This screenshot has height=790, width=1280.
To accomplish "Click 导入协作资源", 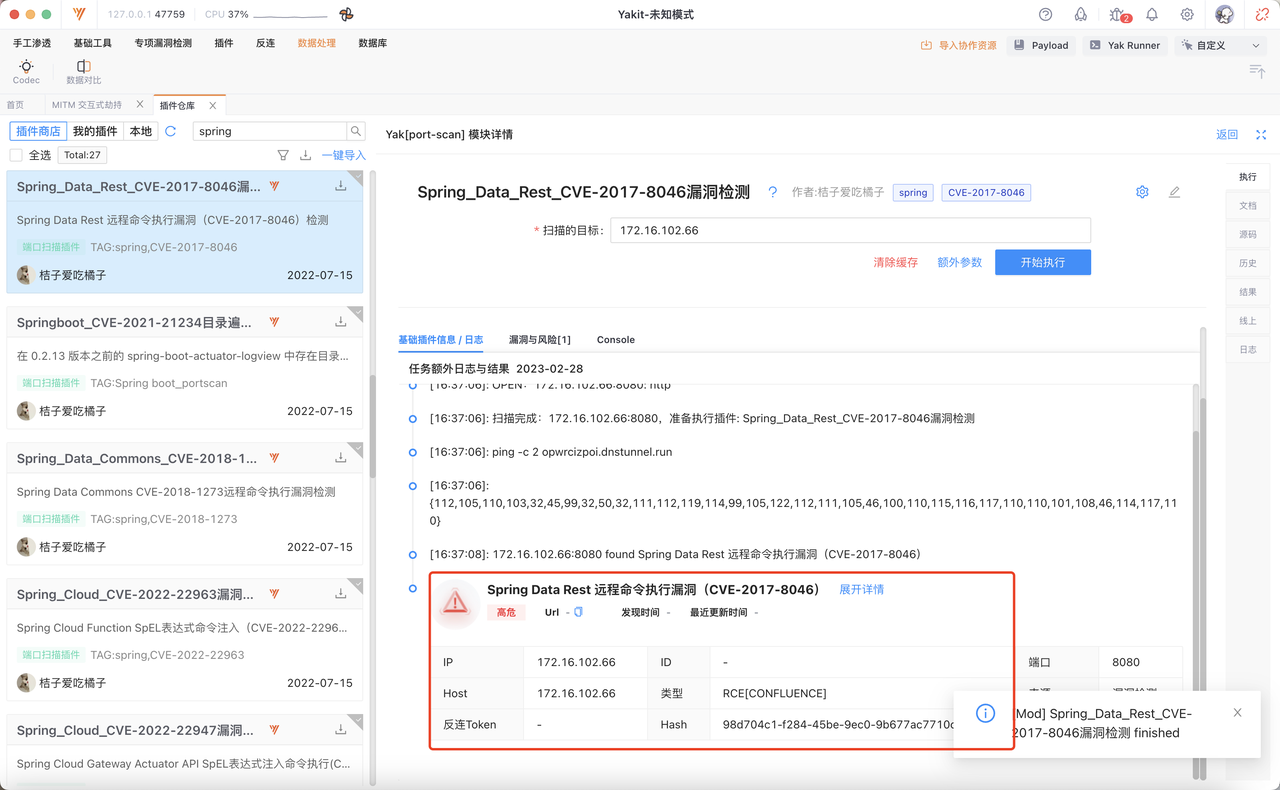I will click(x=959, y=45).
